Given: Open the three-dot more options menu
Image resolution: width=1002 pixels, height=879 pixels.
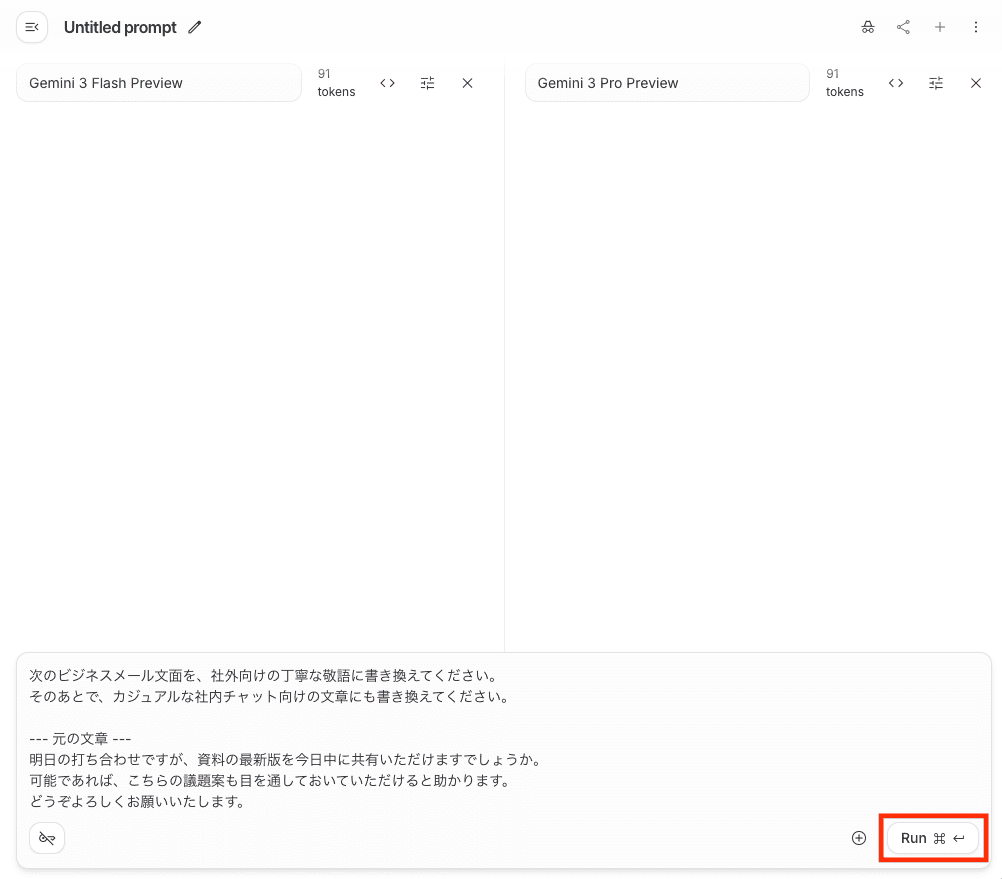Looking at the screenshot, I should pos(976,27).
